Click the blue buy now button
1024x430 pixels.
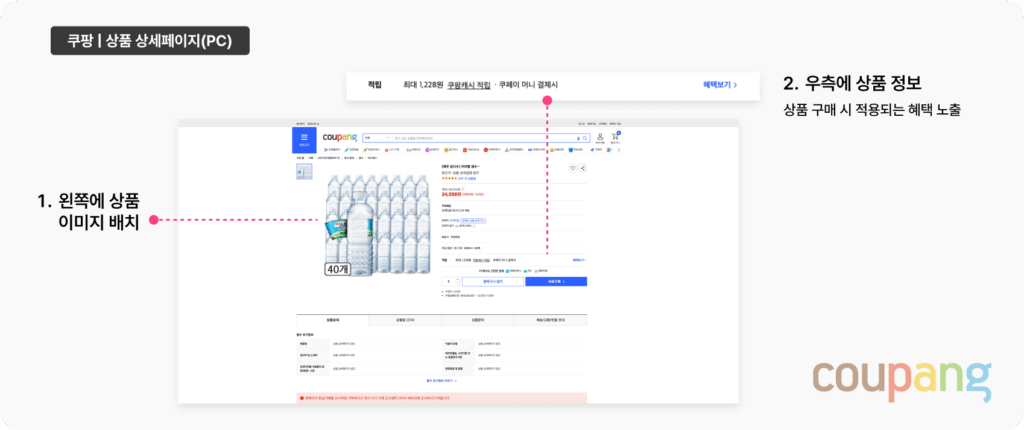(556, 282)
